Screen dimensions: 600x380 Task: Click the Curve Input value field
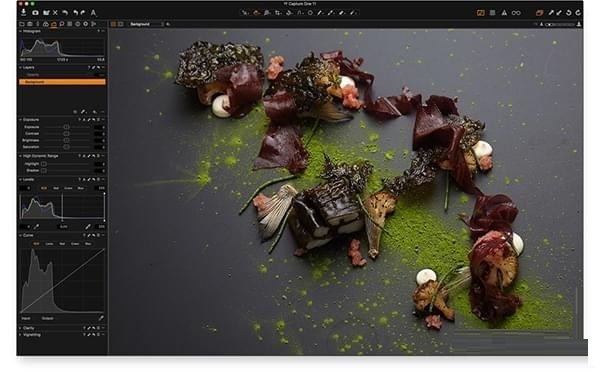(26, 318)
